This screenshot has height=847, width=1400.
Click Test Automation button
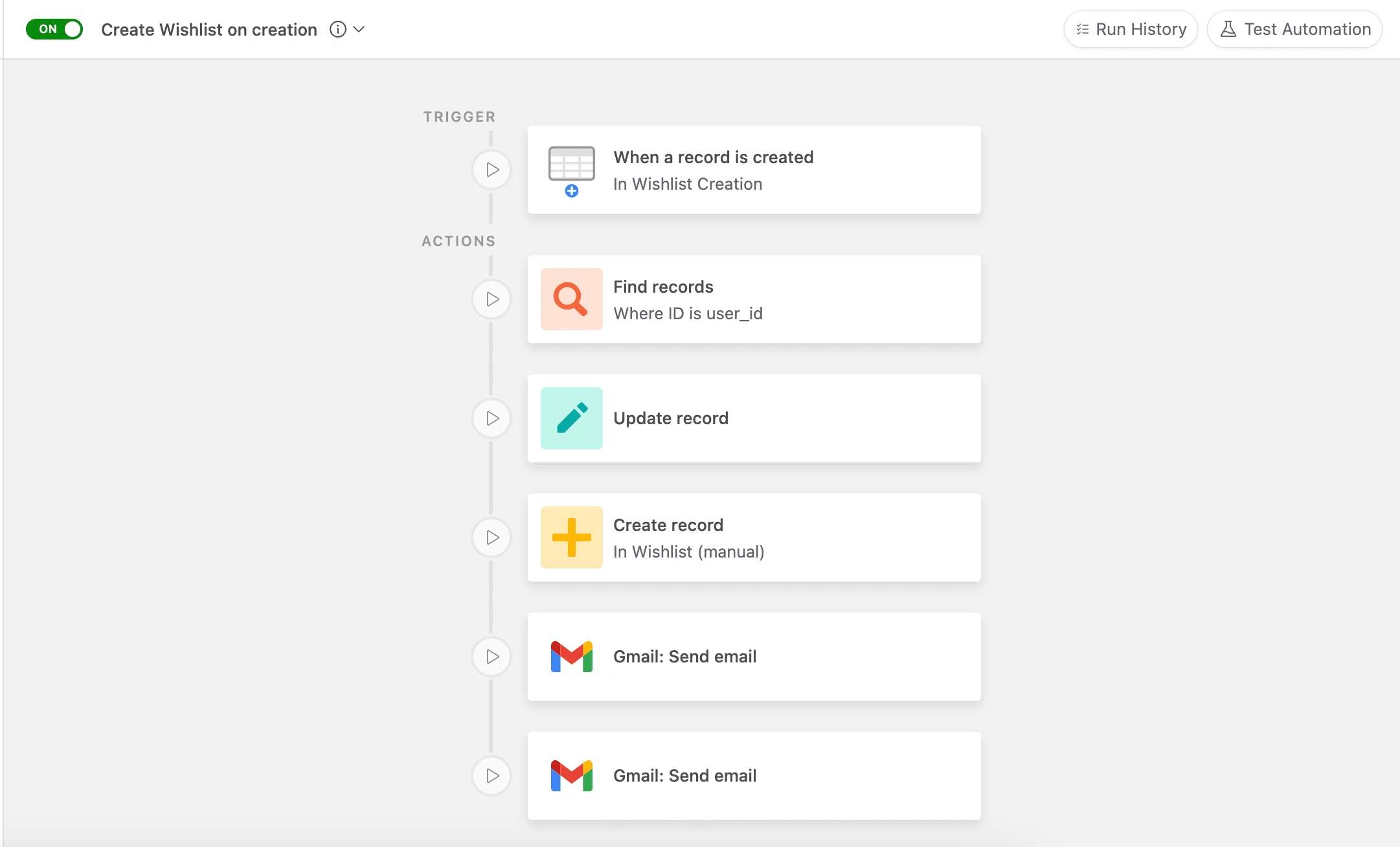tap(1294, 29)
